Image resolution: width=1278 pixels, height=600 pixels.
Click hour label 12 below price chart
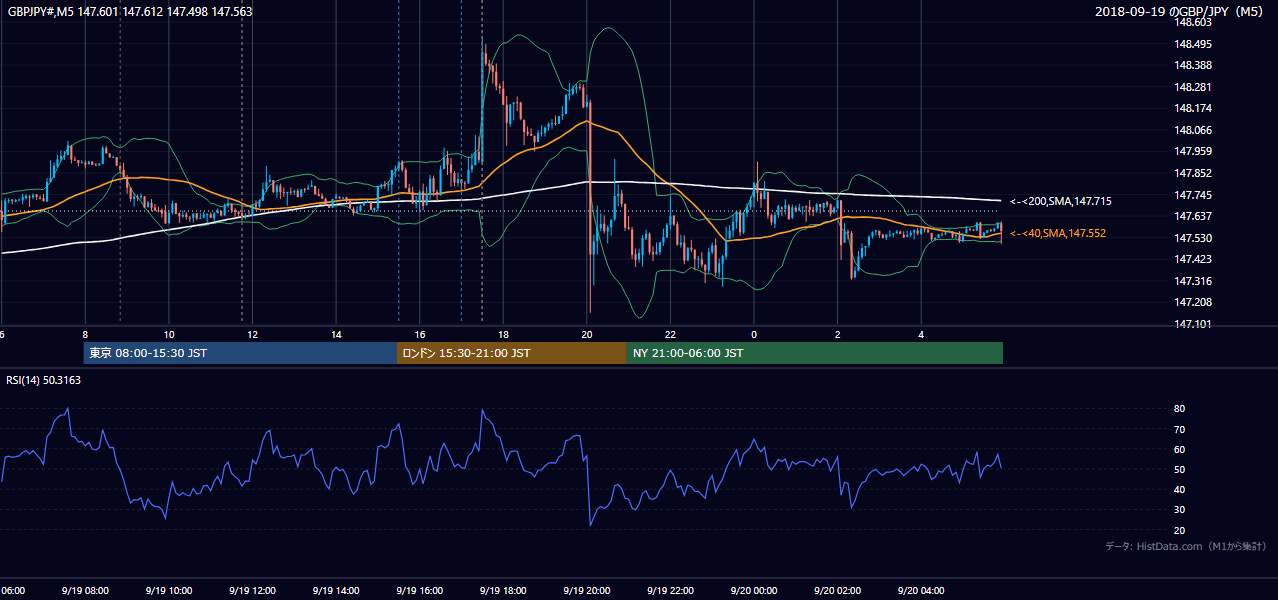coord(253,334)
